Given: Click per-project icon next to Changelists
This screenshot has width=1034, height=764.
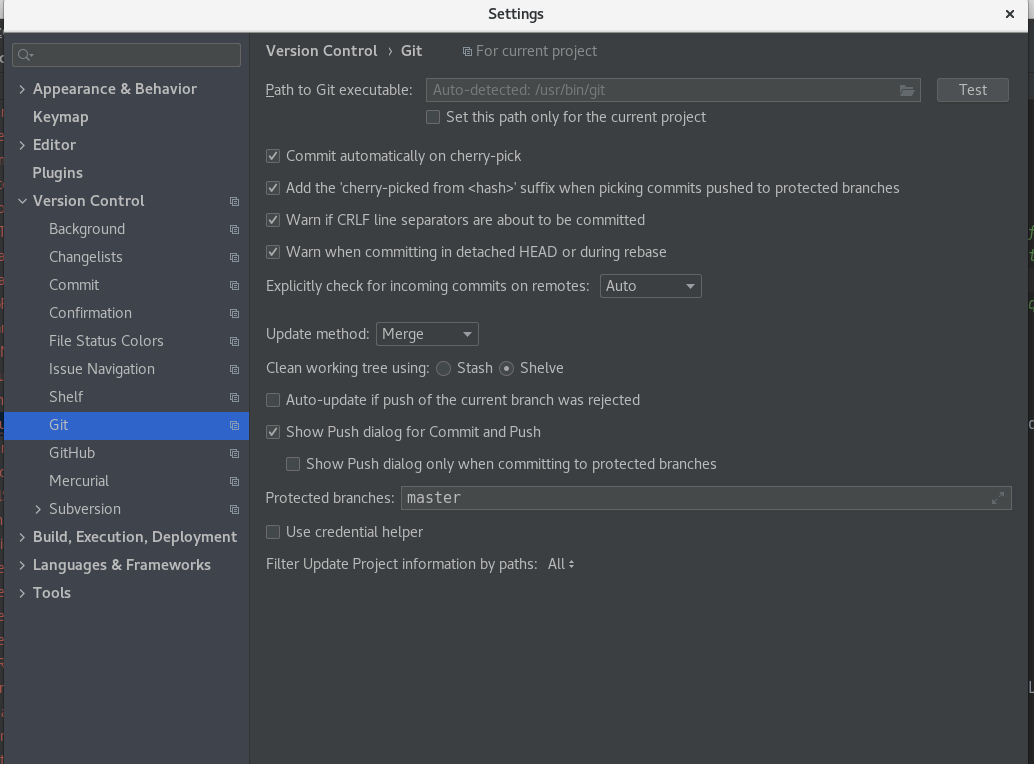Looking at the screenshot, I should click(x=234, y=257).
